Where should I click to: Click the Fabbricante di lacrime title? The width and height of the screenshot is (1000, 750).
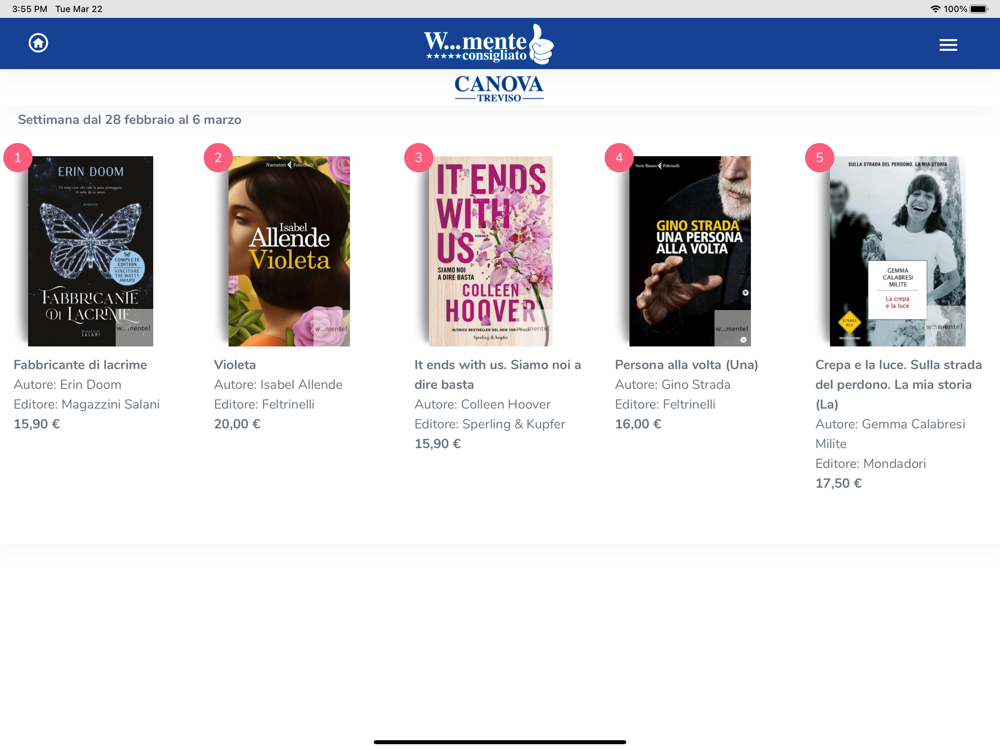click(x=80, y=365)
